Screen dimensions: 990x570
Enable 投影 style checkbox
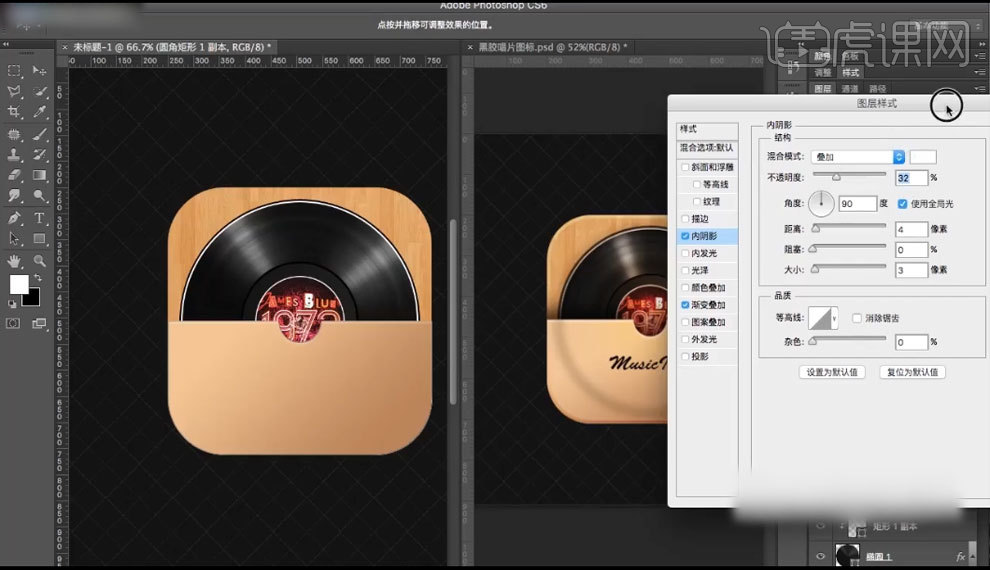pos(685,357)
